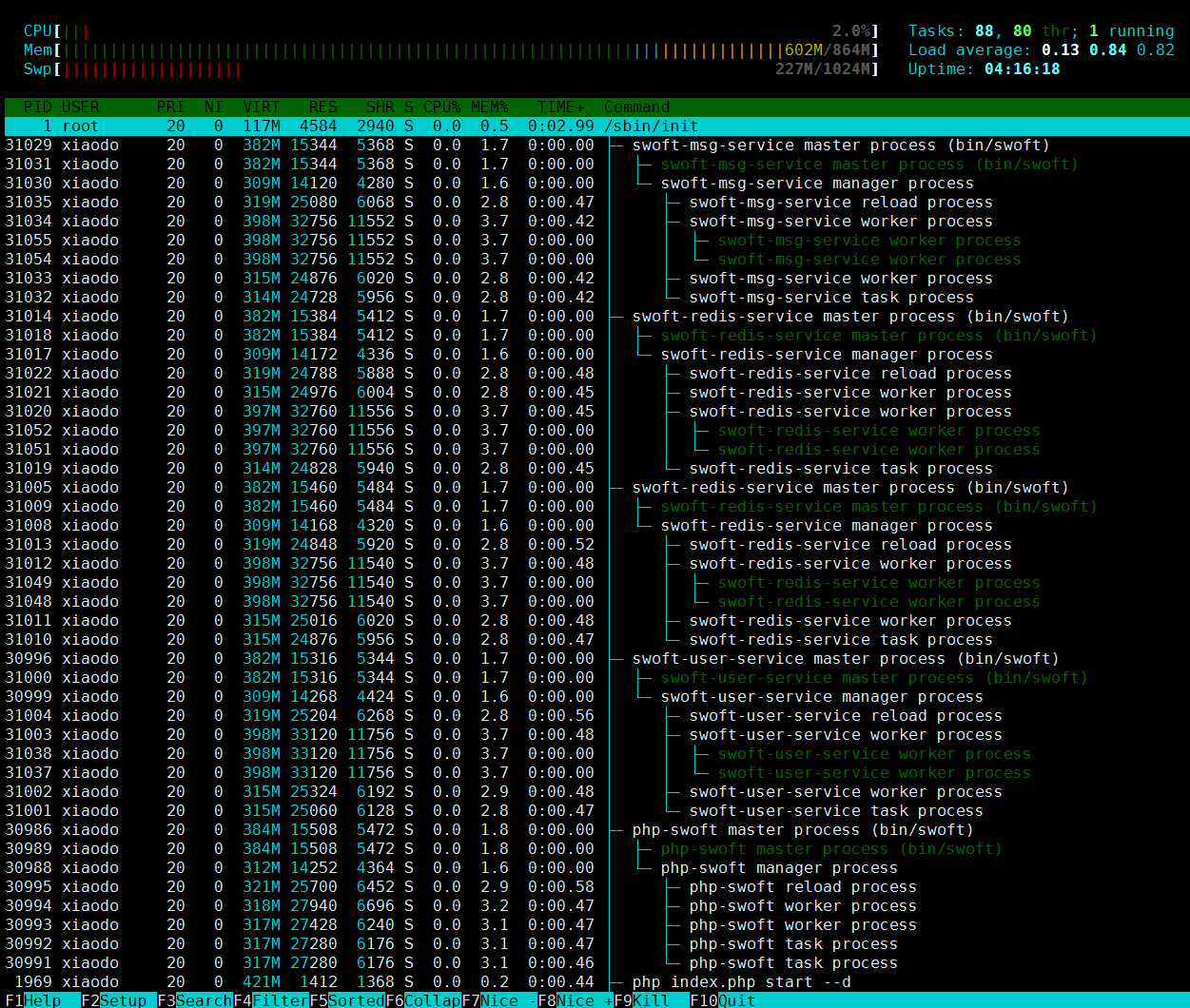Select PID 30989 php-swoft master thread row
The height and width of the screenshot is (1008, 1190).
tap(596, 848)
